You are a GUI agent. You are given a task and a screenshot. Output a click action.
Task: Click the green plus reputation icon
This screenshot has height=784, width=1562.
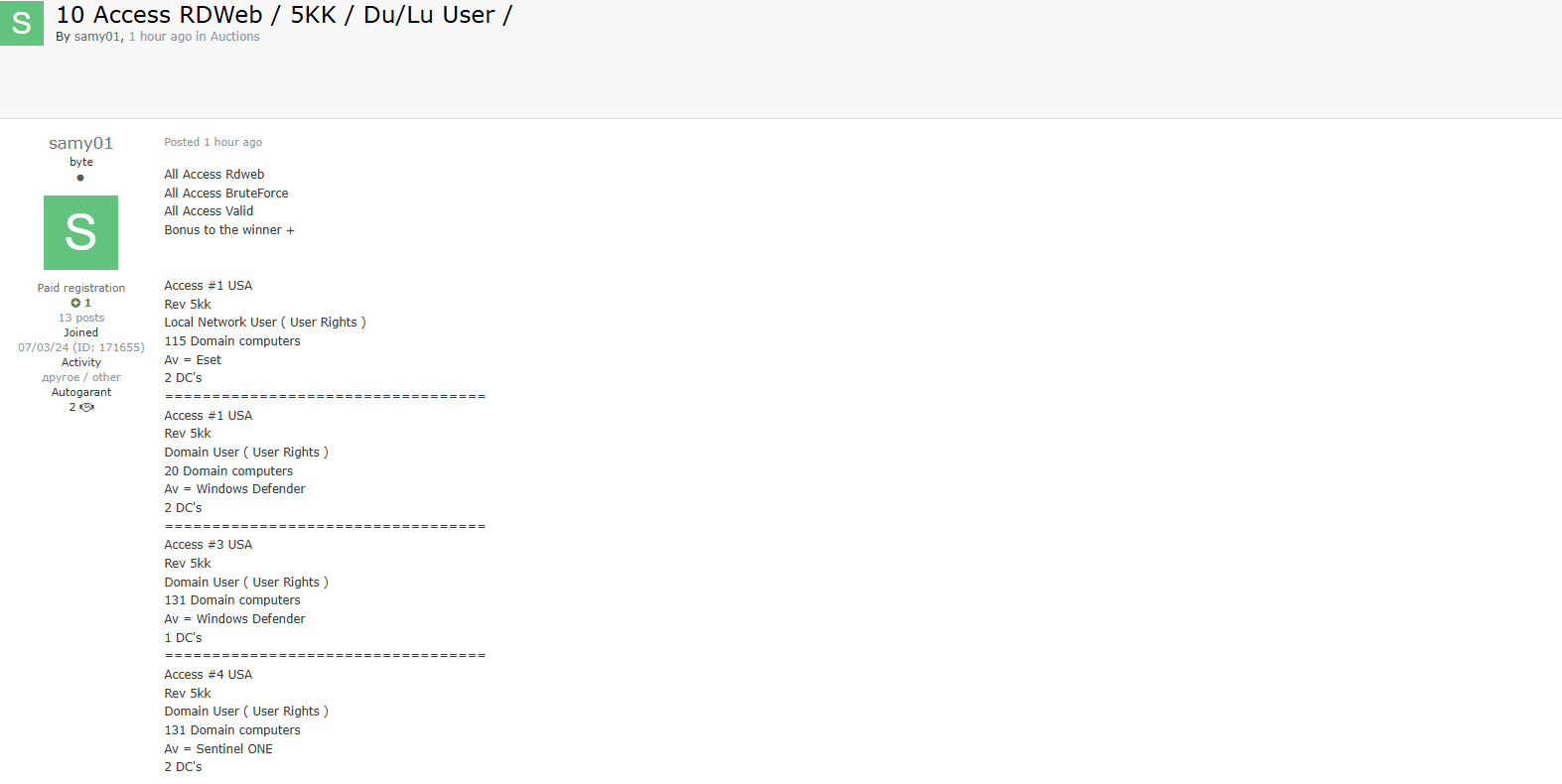75,303
